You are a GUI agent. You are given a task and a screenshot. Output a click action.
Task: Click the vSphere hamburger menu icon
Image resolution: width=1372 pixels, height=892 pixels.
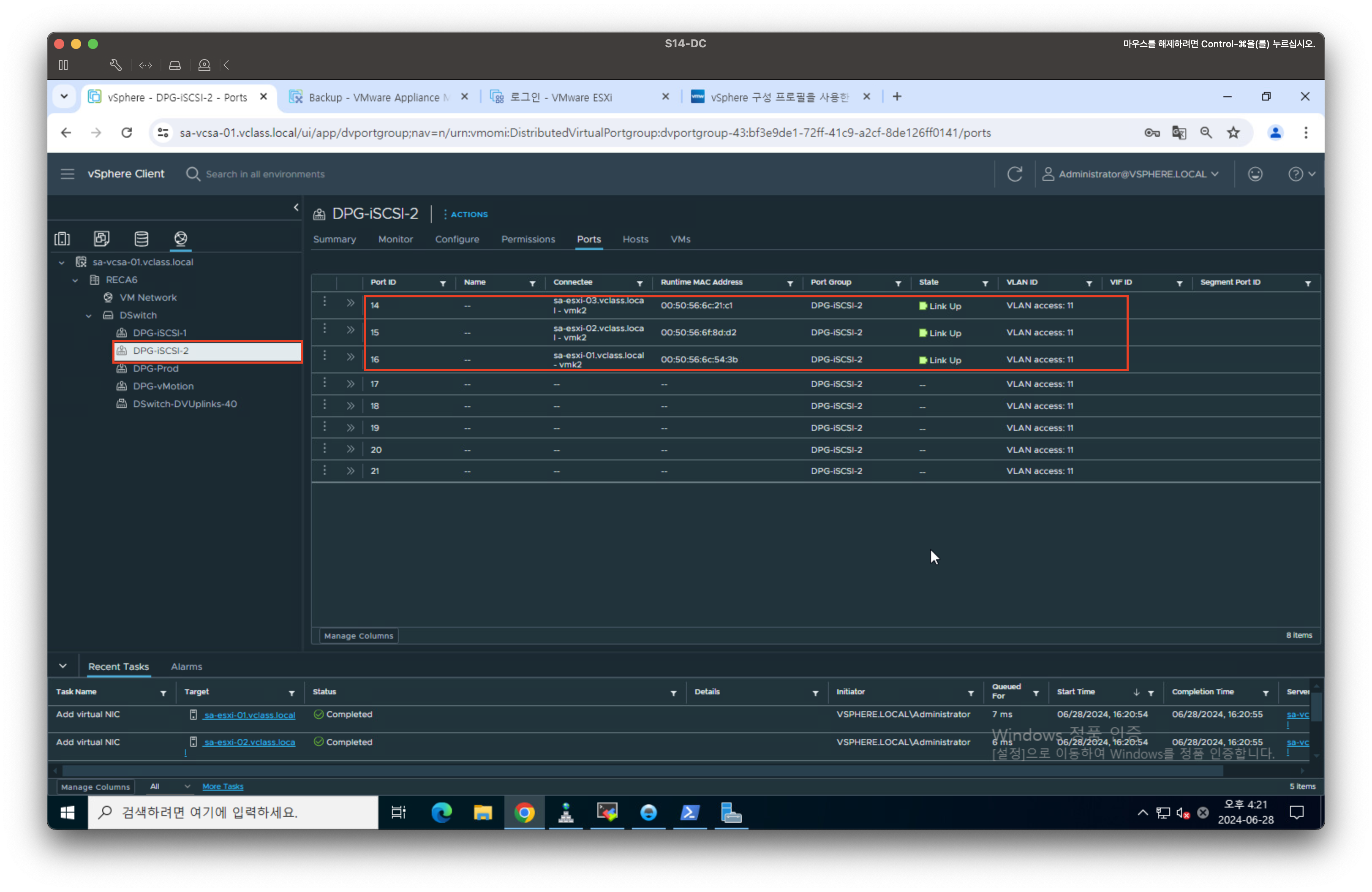(68, 174)
